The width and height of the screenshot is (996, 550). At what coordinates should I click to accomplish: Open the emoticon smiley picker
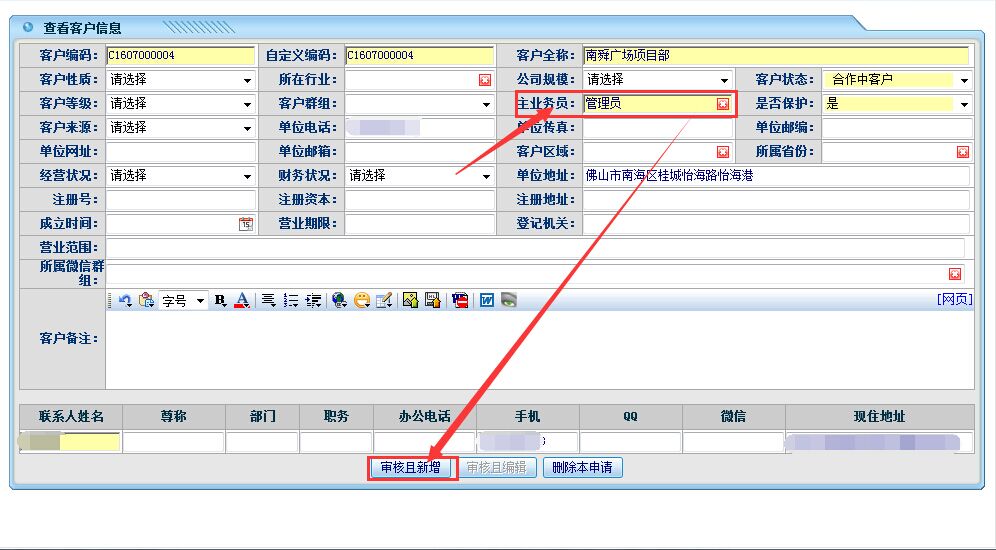pyautogui.click(x=362, y=300)
